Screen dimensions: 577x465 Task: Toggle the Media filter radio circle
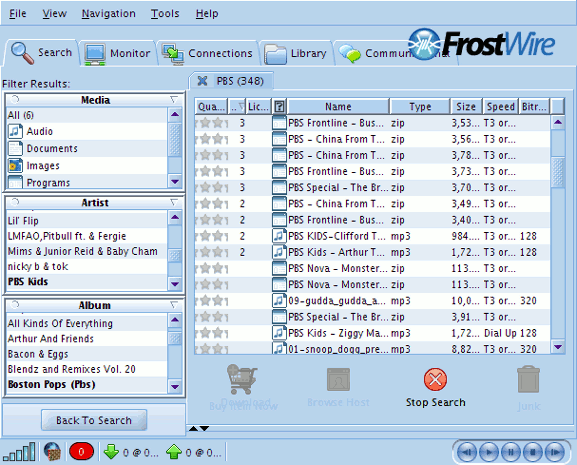(x=15, y=99)
